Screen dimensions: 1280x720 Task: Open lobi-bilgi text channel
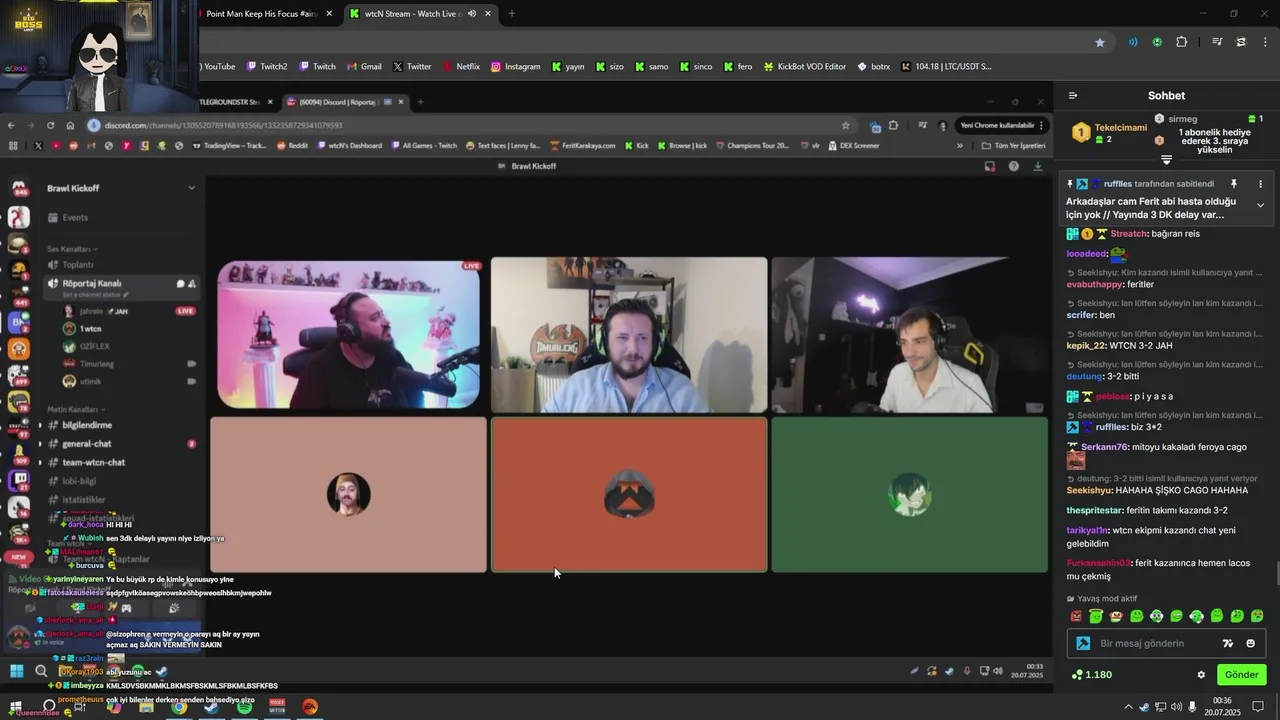coord(79,481)
